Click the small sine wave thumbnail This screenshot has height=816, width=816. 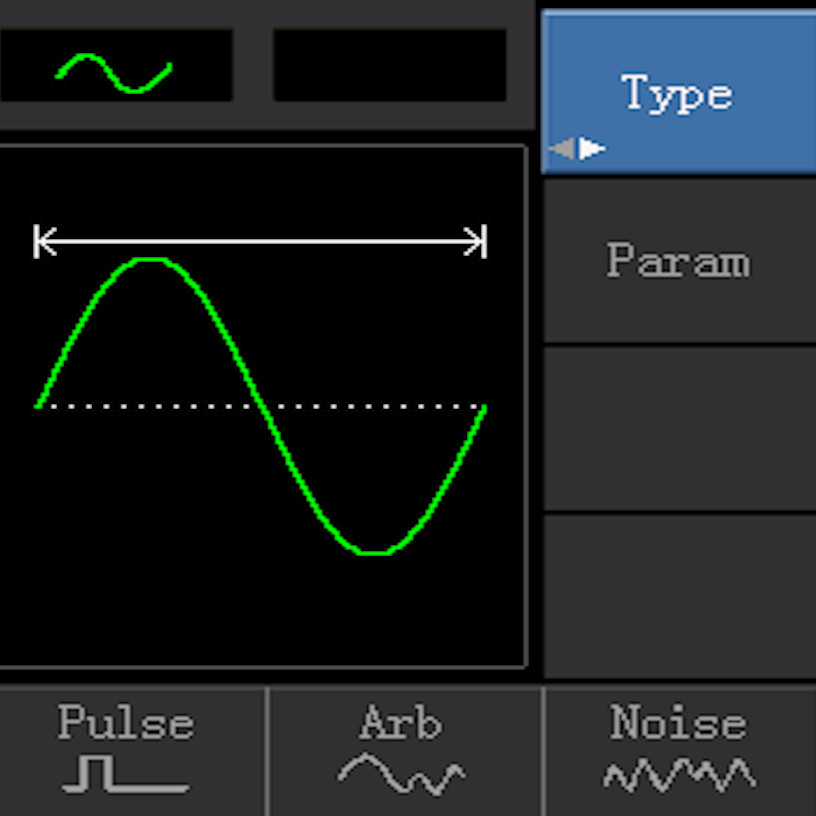pyautogui.click(x=115, y=72)
